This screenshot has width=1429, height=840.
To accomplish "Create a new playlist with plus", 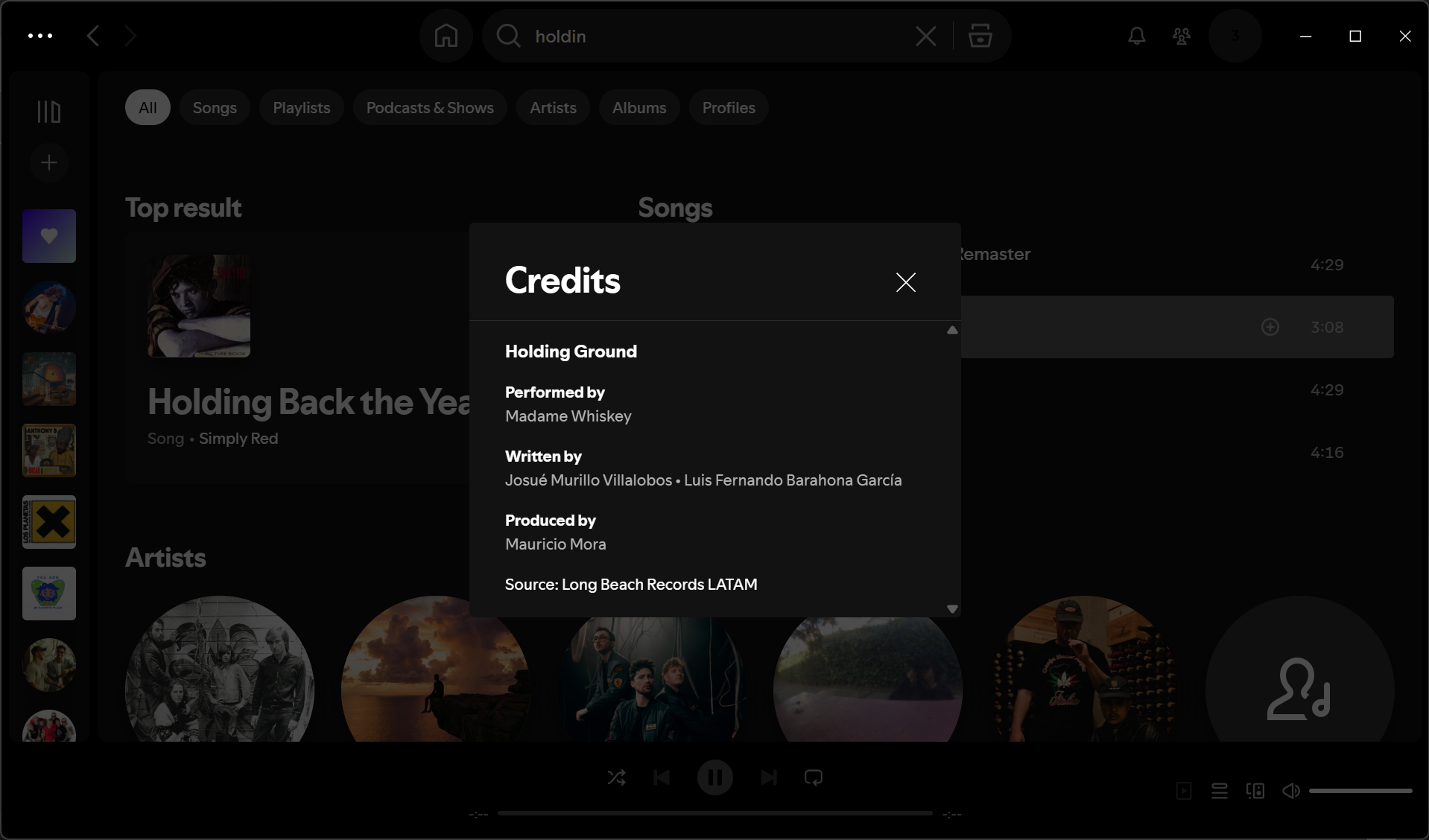I will click(x=49, y=162).
